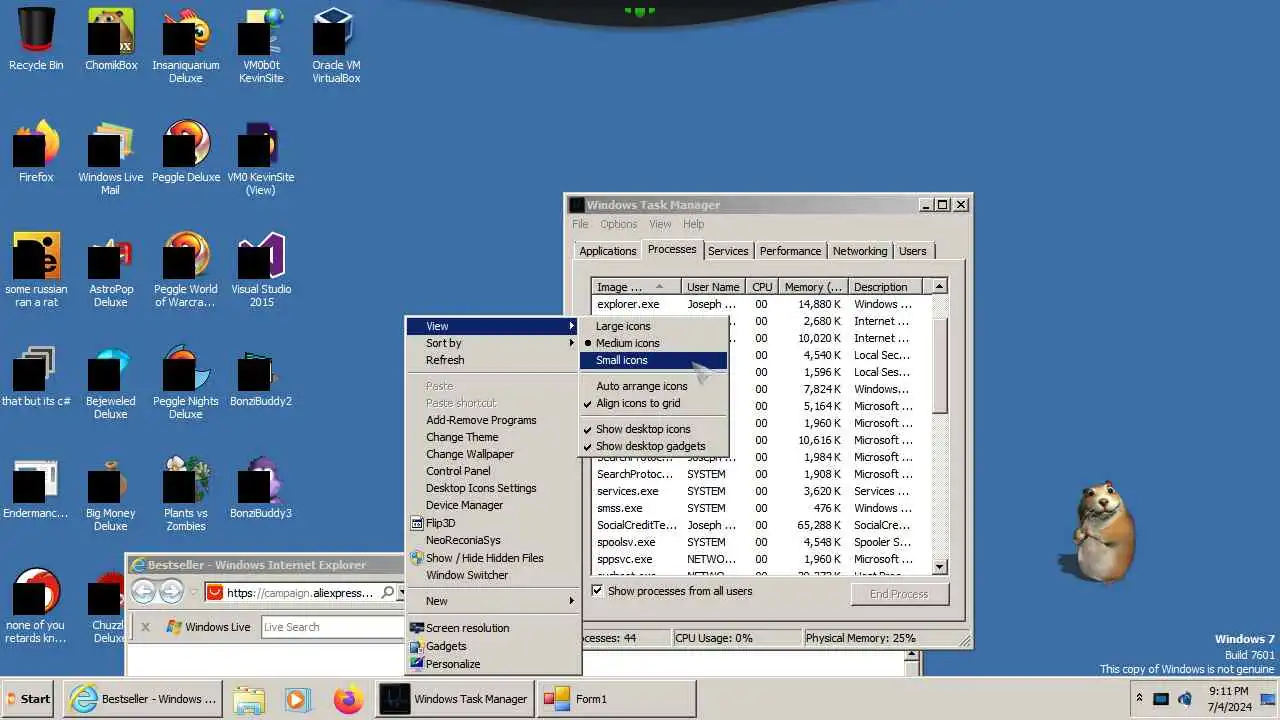Viewport: 1280px width, 720px height.
Task: Select the ChomikBox desktop icon
Action: pos(111,40)
